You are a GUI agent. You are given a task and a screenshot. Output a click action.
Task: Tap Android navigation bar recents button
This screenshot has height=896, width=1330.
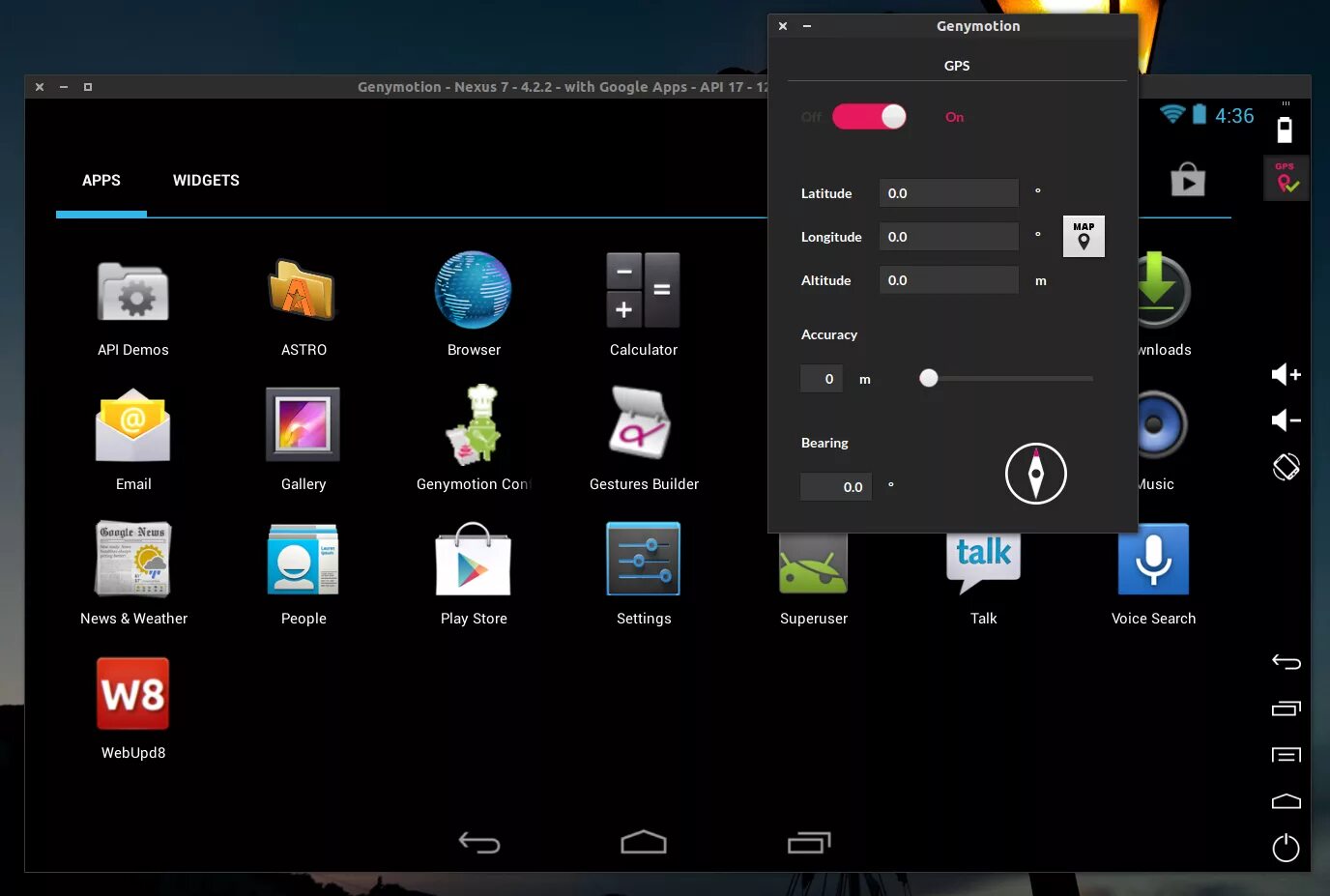point(809,843)
